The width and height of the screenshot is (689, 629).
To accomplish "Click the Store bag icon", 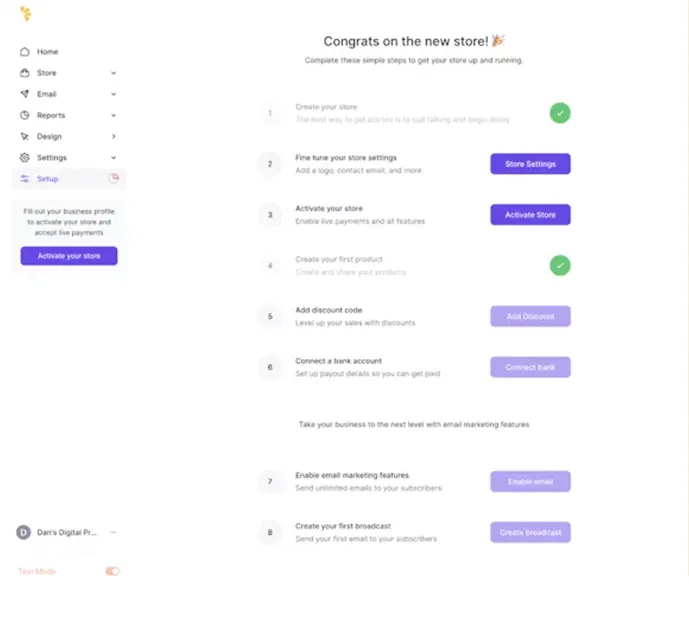I will point(25,73).
